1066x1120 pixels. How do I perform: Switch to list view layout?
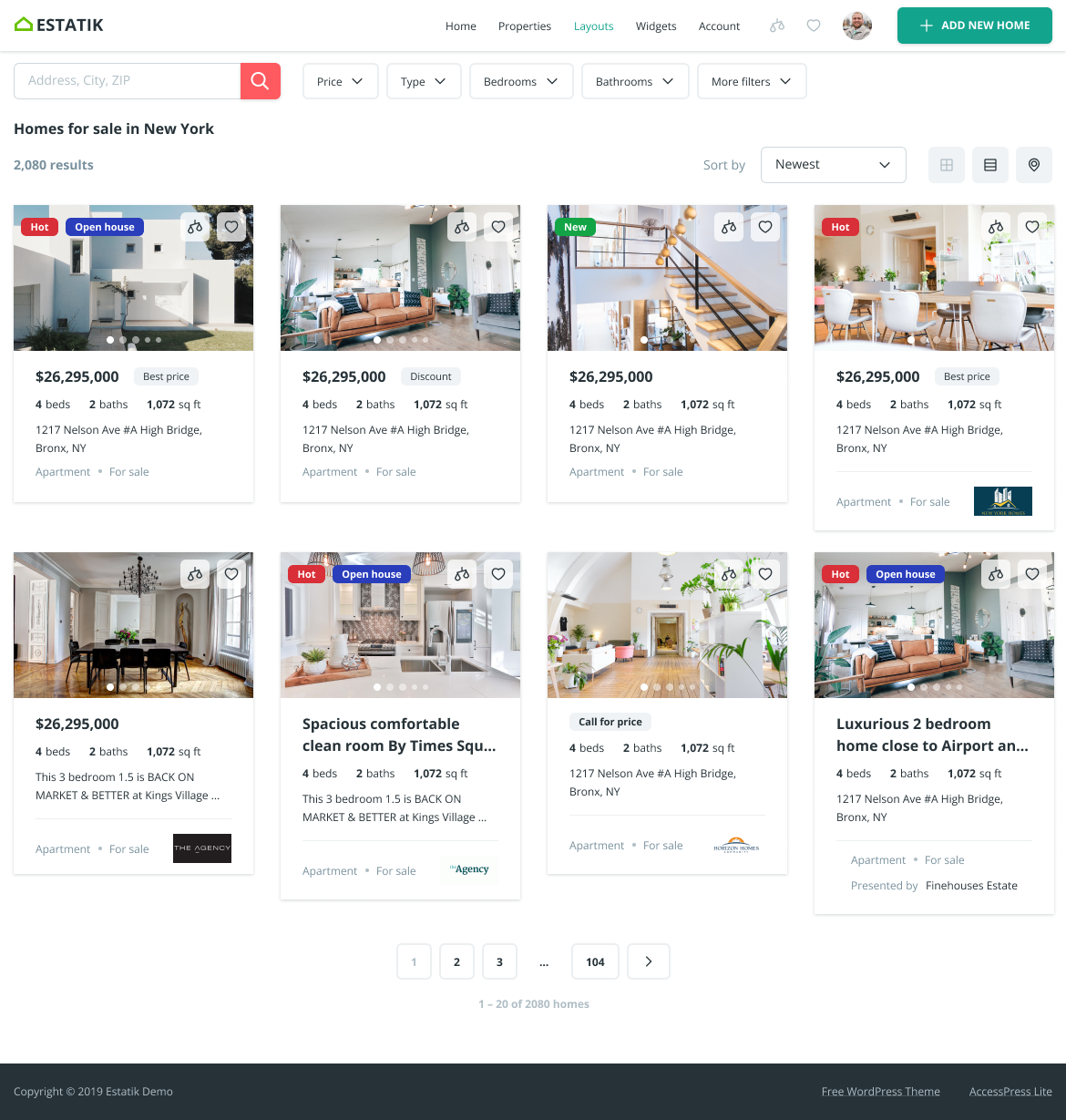[x=989, y=165]
